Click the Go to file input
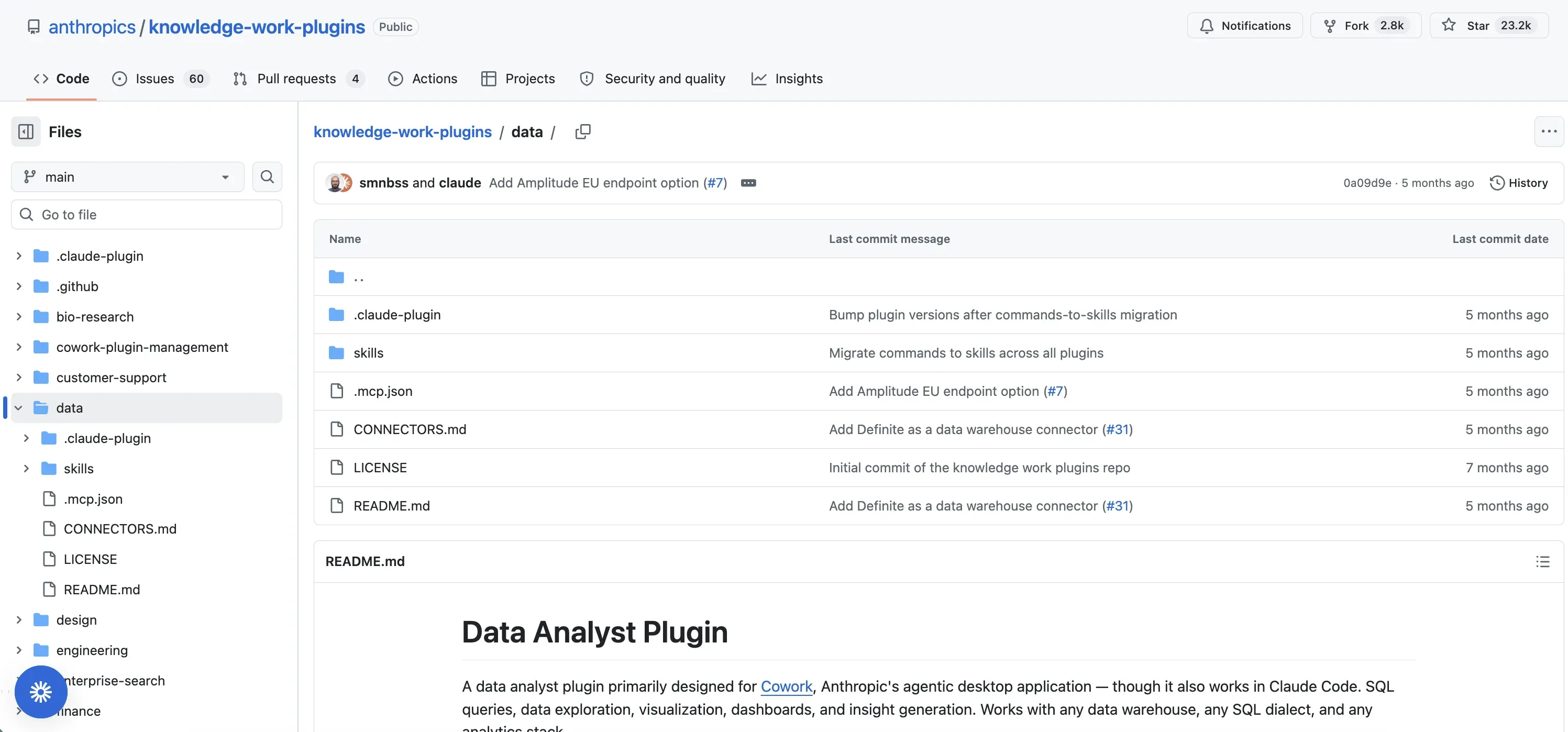Image resolution: width=1568 pixels, height=732 pixels. [147, 214]
